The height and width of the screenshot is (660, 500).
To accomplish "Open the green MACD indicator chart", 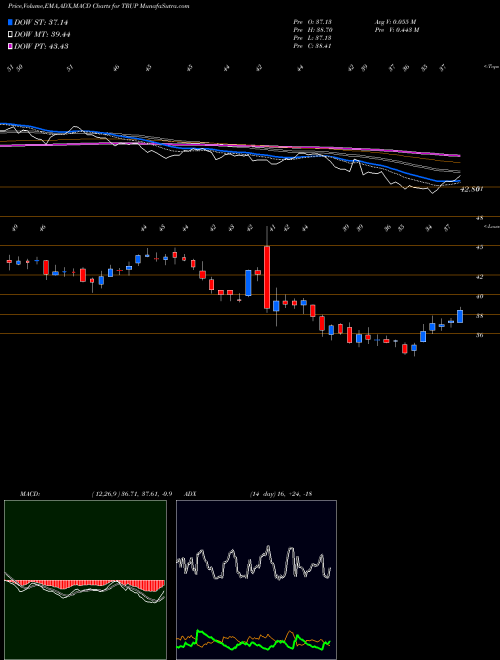I will click(x=85, y=580).
